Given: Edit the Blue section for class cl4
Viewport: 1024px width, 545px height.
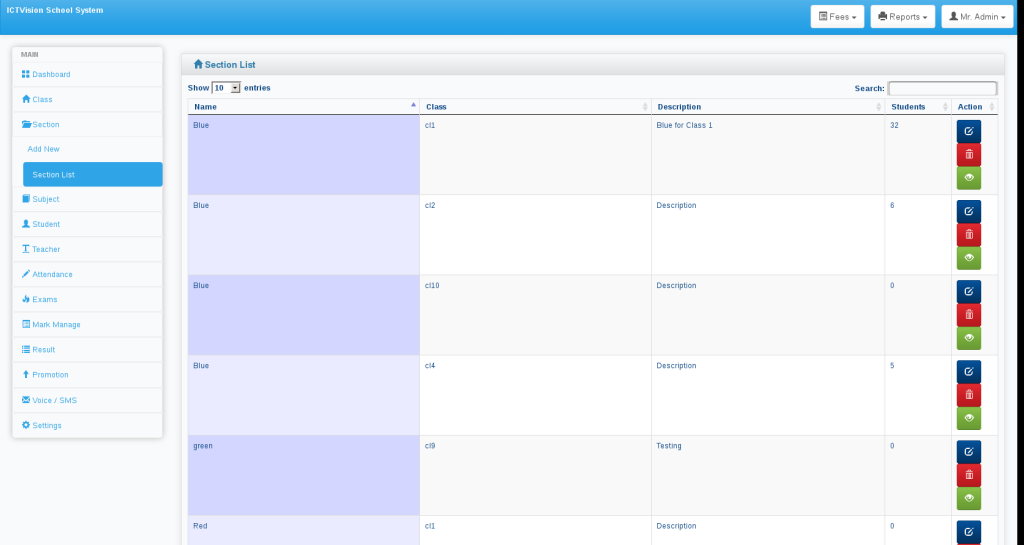Looking at the screenshot, I should 968,372.
